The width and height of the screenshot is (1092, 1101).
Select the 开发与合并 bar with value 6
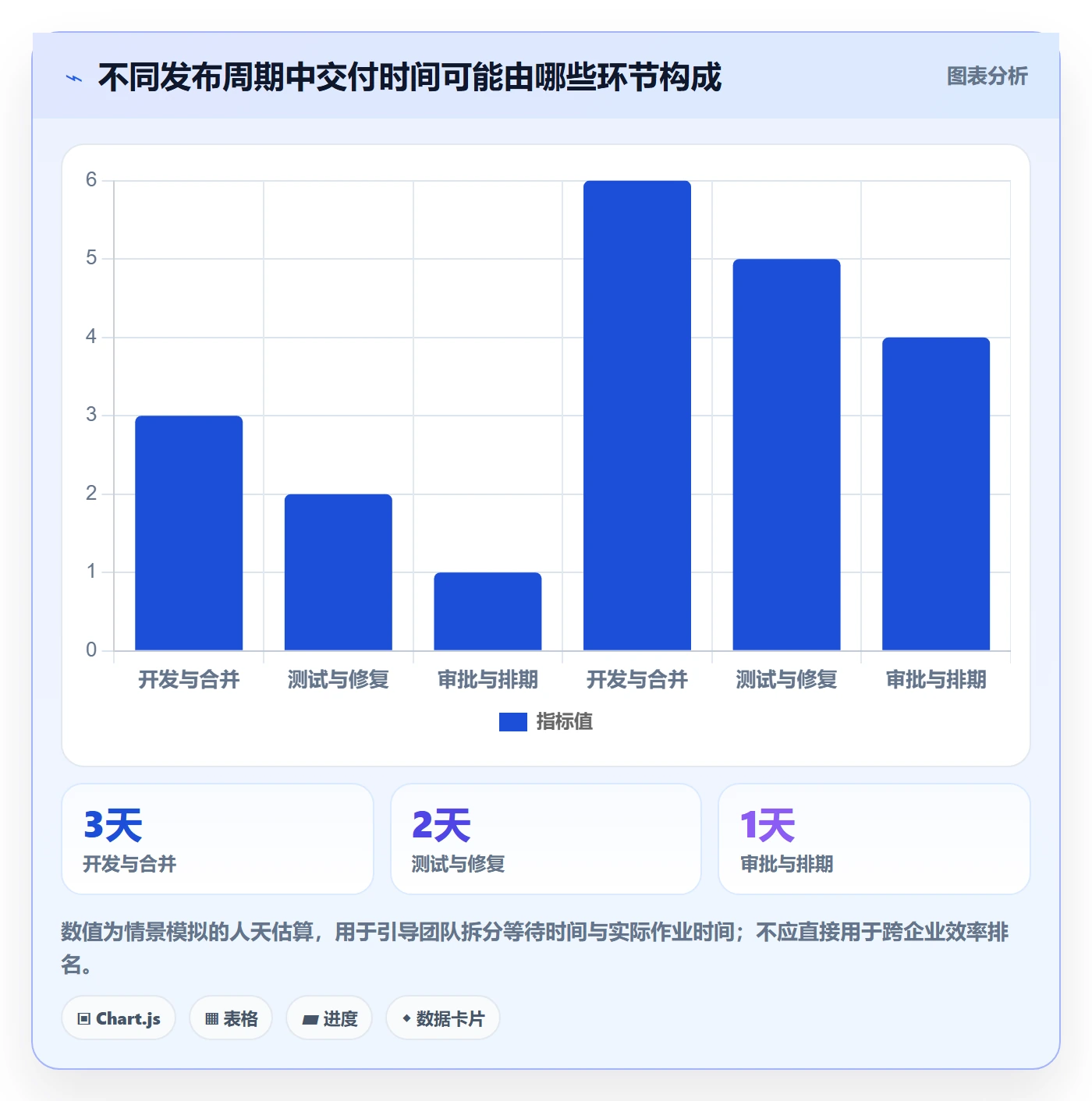pyautogui.click(x=637, y=416)
